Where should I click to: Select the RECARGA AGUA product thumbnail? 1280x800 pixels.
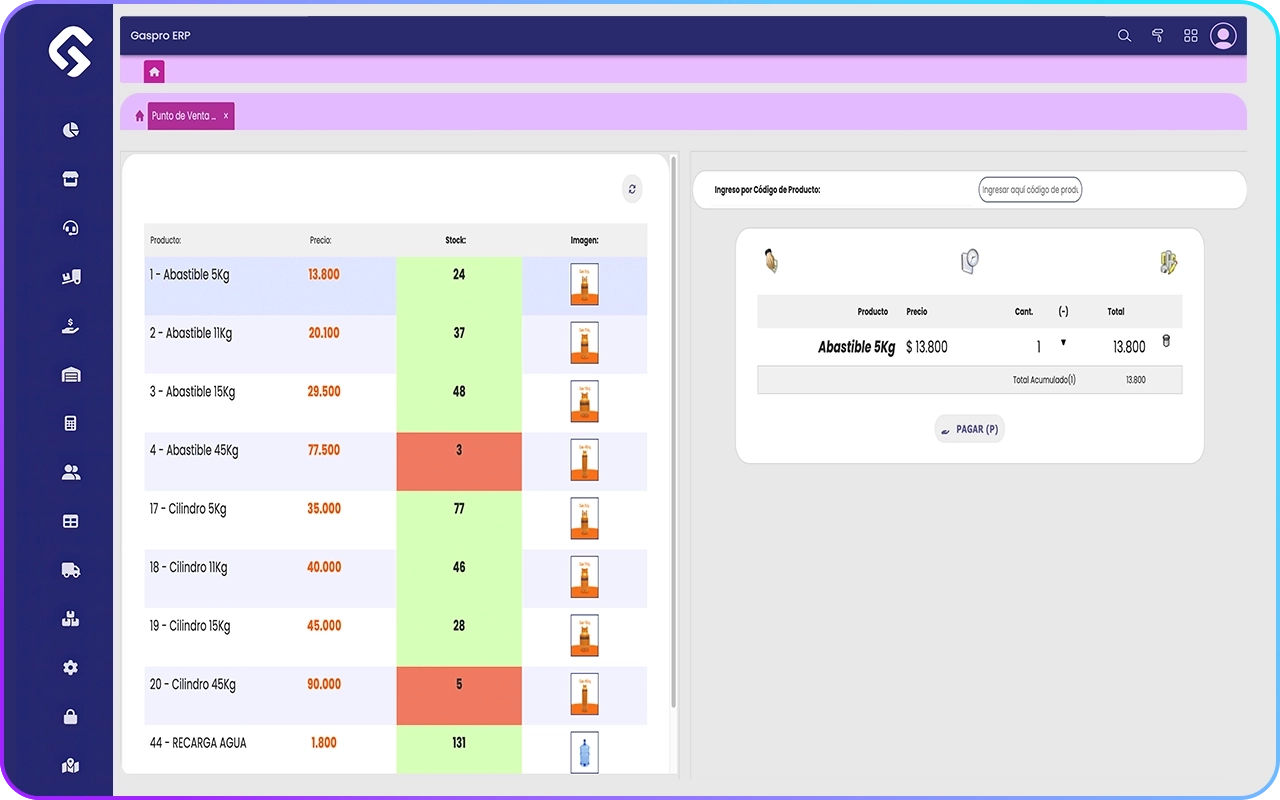pyautogui.click(x=584, y=752)
